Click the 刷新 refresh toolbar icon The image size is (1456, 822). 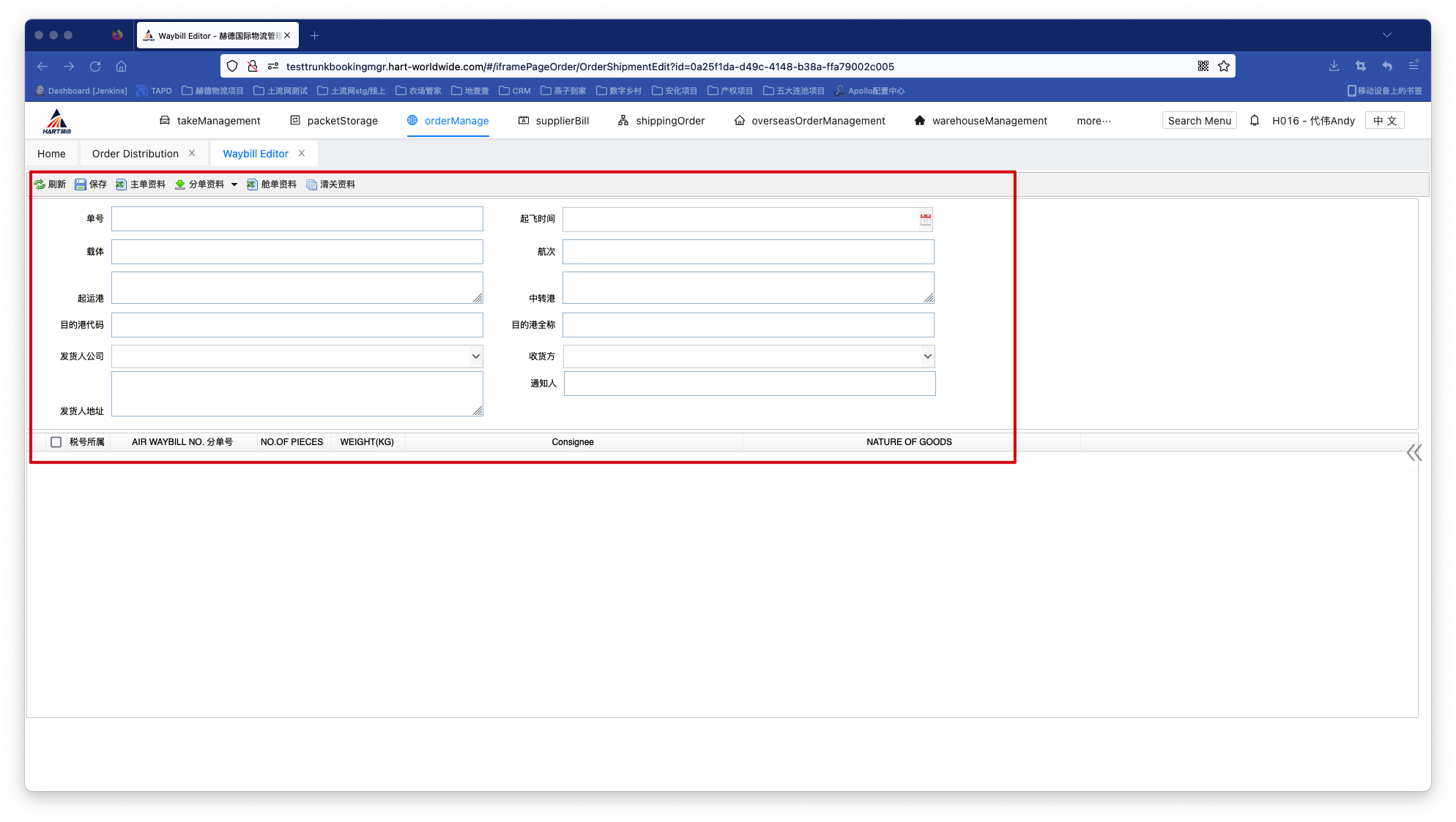pyautogui.click(x=40, y=184)
